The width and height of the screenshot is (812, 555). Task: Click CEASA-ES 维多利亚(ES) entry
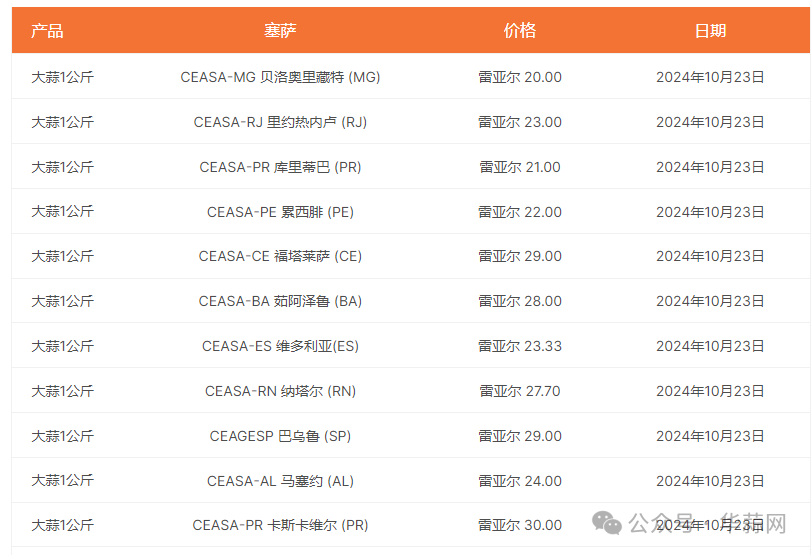280,346
